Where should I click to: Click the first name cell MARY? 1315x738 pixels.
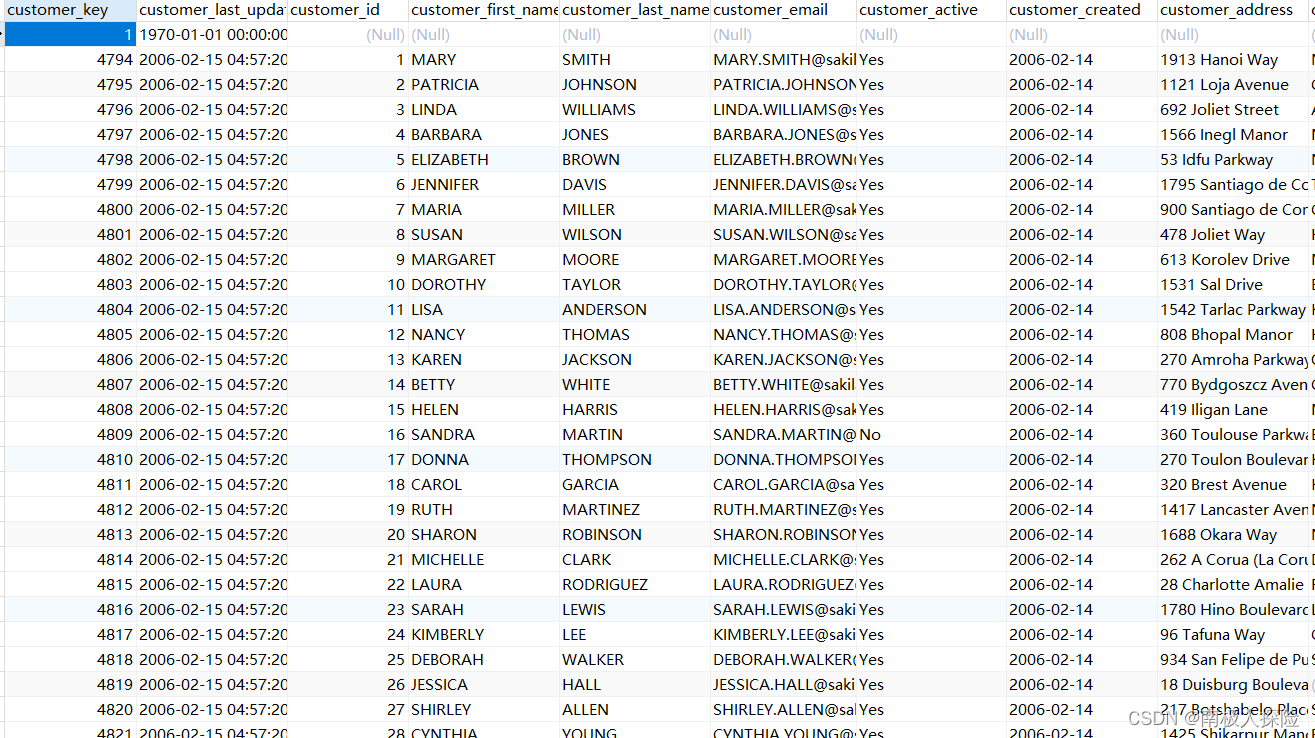click(x=484, y=59)
